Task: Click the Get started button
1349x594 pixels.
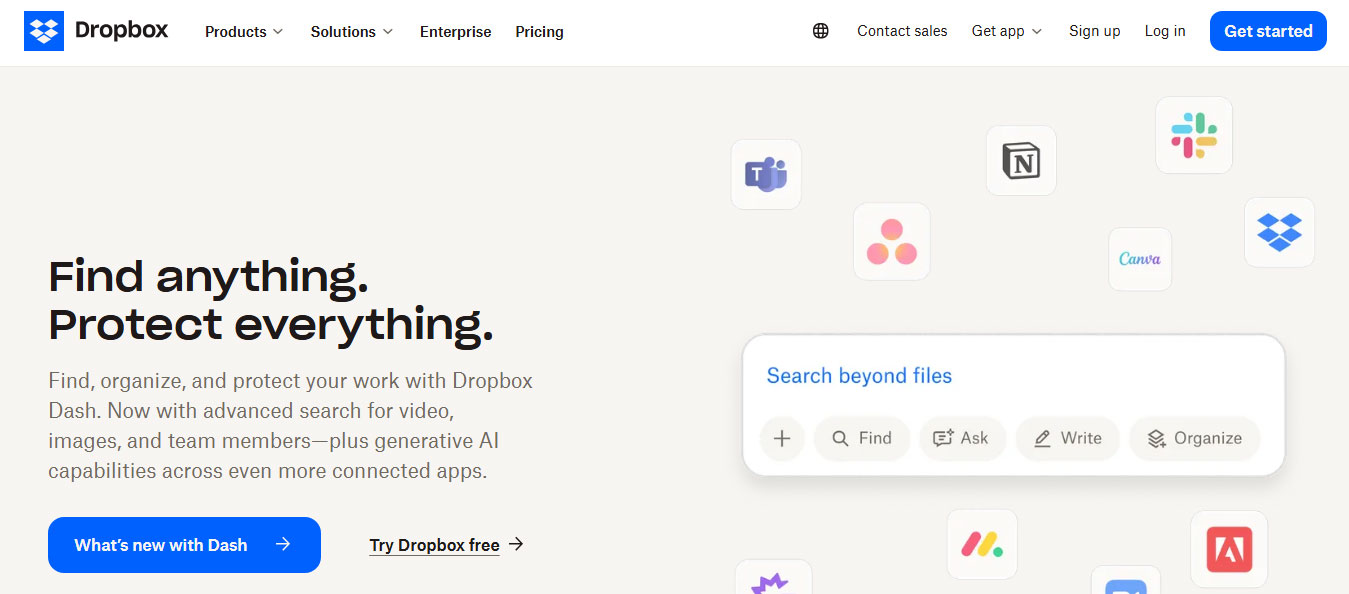Action: (x=1267, y=31)
